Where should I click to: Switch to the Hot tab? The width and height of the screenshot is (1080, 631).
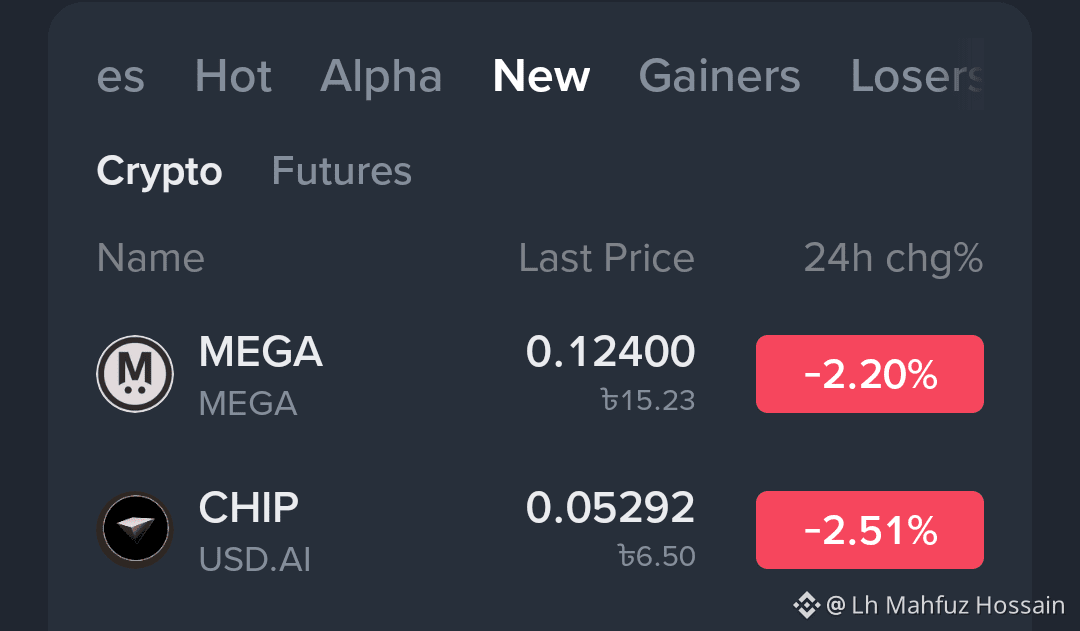(x=233, y=76)
